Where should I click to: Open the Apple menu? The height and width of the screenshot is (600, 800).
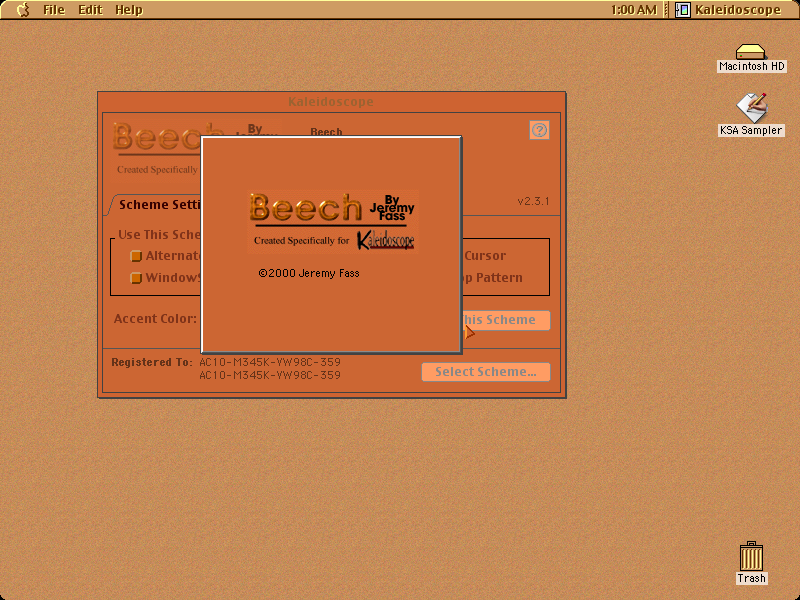point(22,10)
